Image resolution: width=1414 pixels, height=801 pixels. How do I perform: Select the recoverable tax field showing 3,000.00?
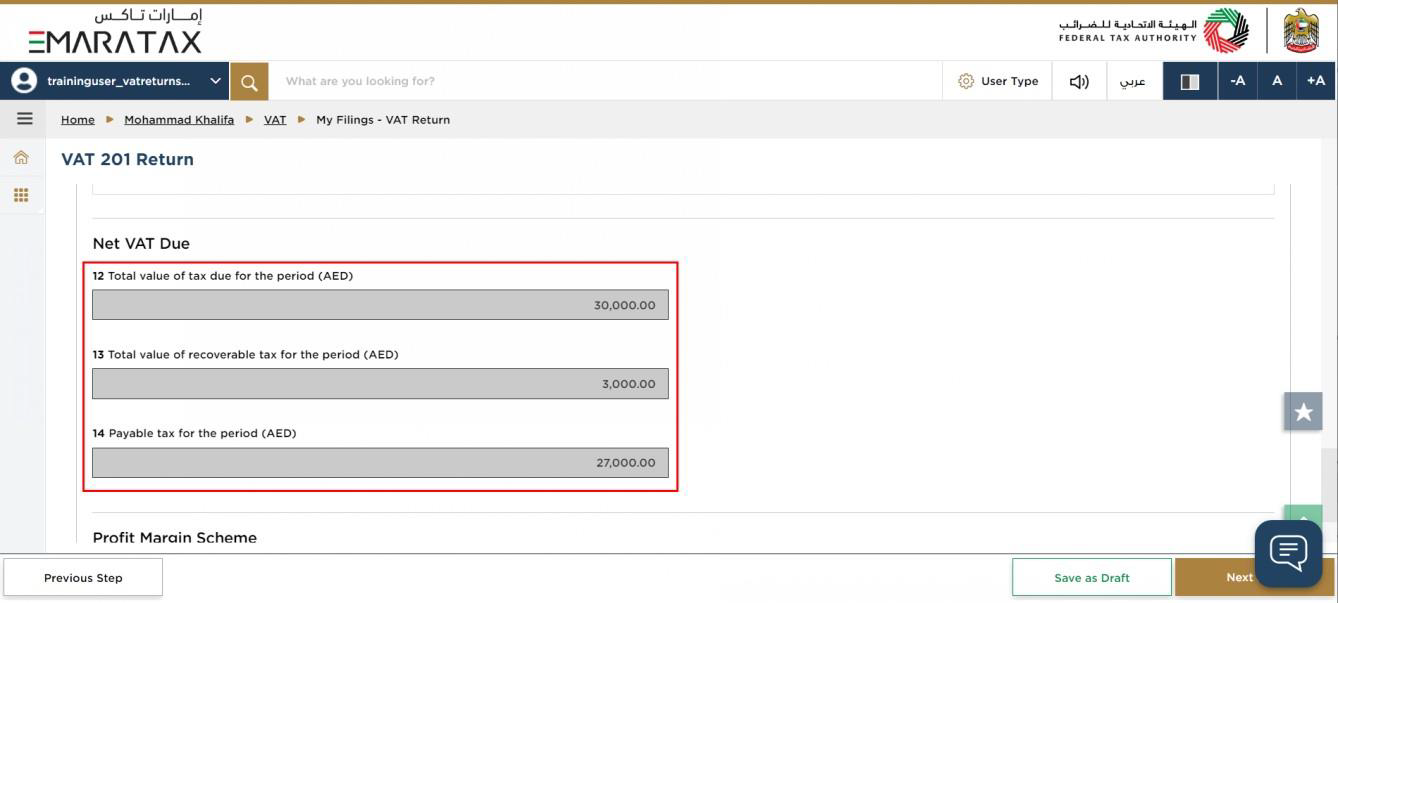coord(380,384)
